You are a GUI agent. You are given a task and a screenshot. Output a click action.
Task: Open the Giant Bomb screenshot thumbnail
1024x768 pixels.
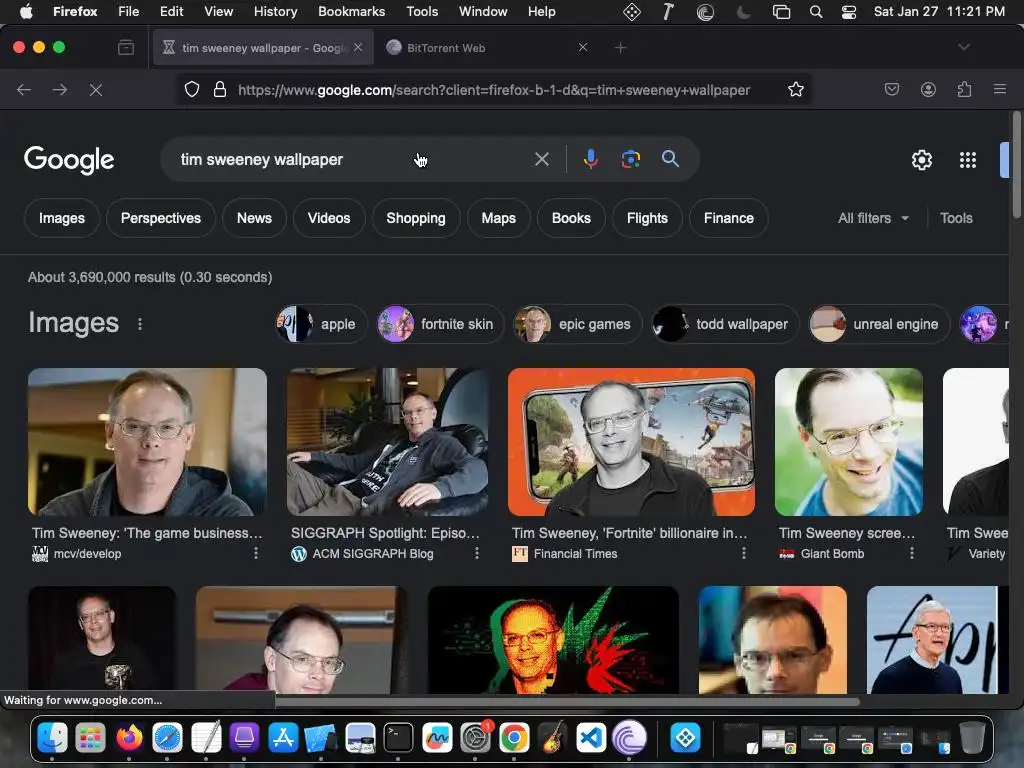coord(848,442)
